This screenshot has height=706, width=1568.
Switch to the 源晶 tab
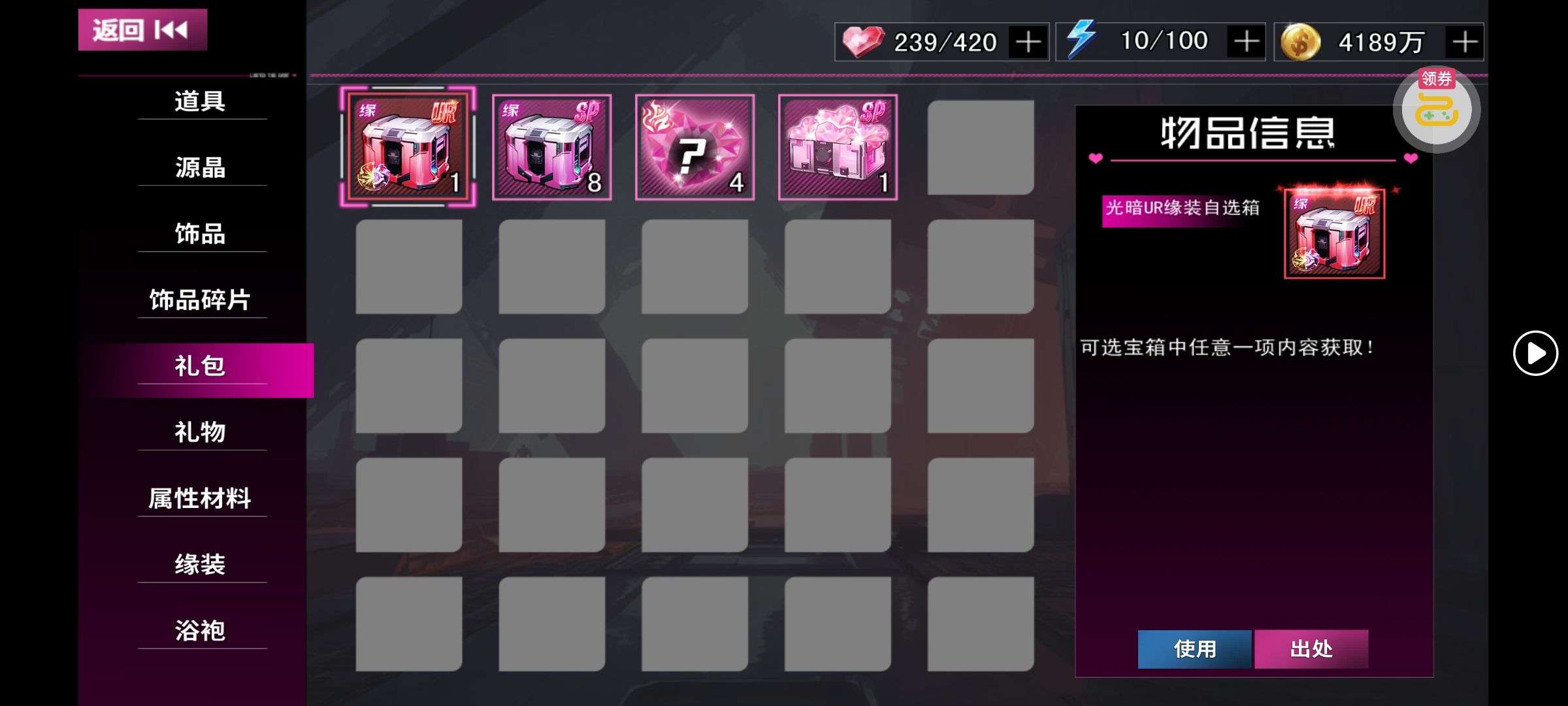point(201,167)
